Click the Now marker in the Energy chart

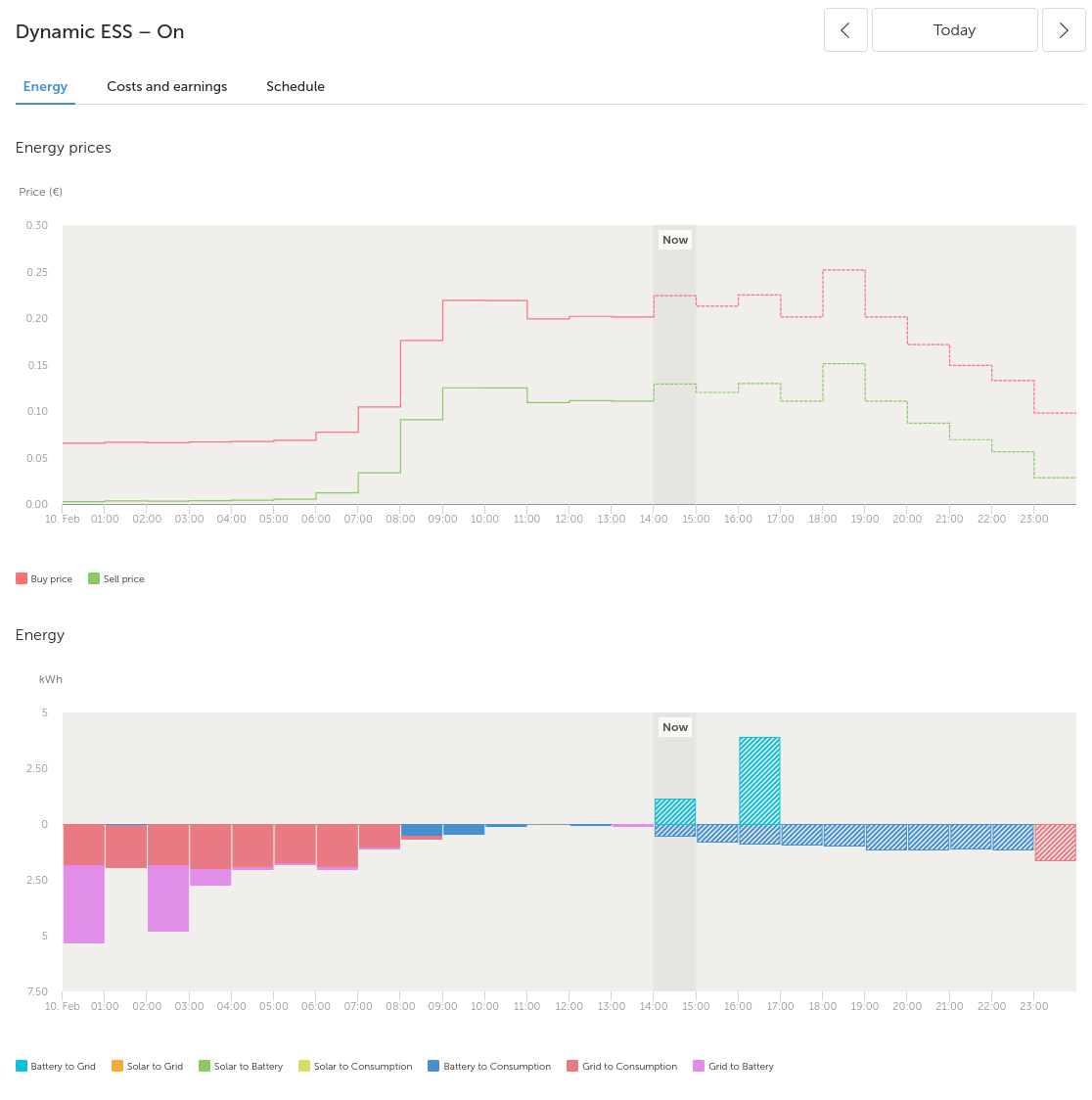tap(675, 727)
